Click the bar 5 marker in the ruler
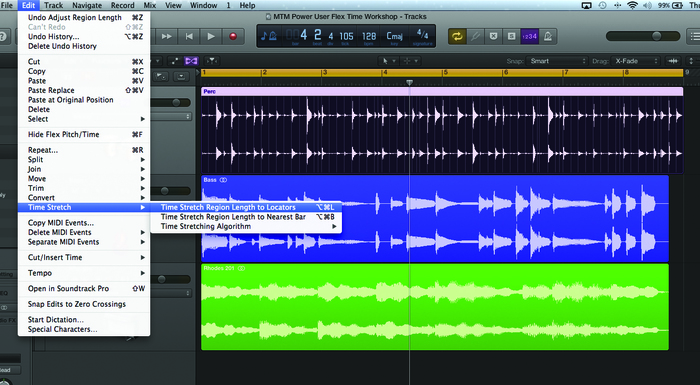Viewport: 700px width, 385px height. (x=445, y=72)
